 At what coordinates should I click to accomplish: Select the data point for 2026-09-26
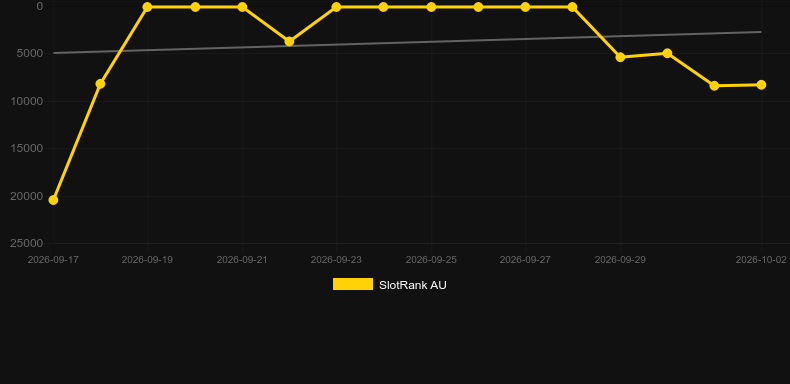[x=479, y=7]
